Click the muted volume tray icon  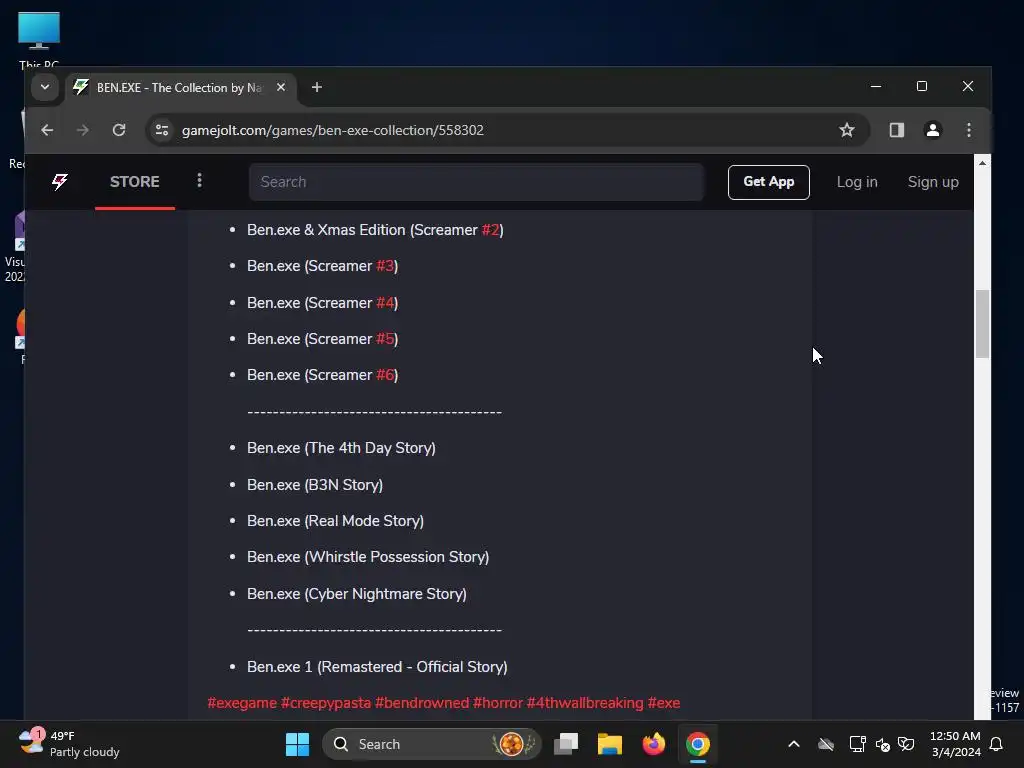tap(882, 744)
